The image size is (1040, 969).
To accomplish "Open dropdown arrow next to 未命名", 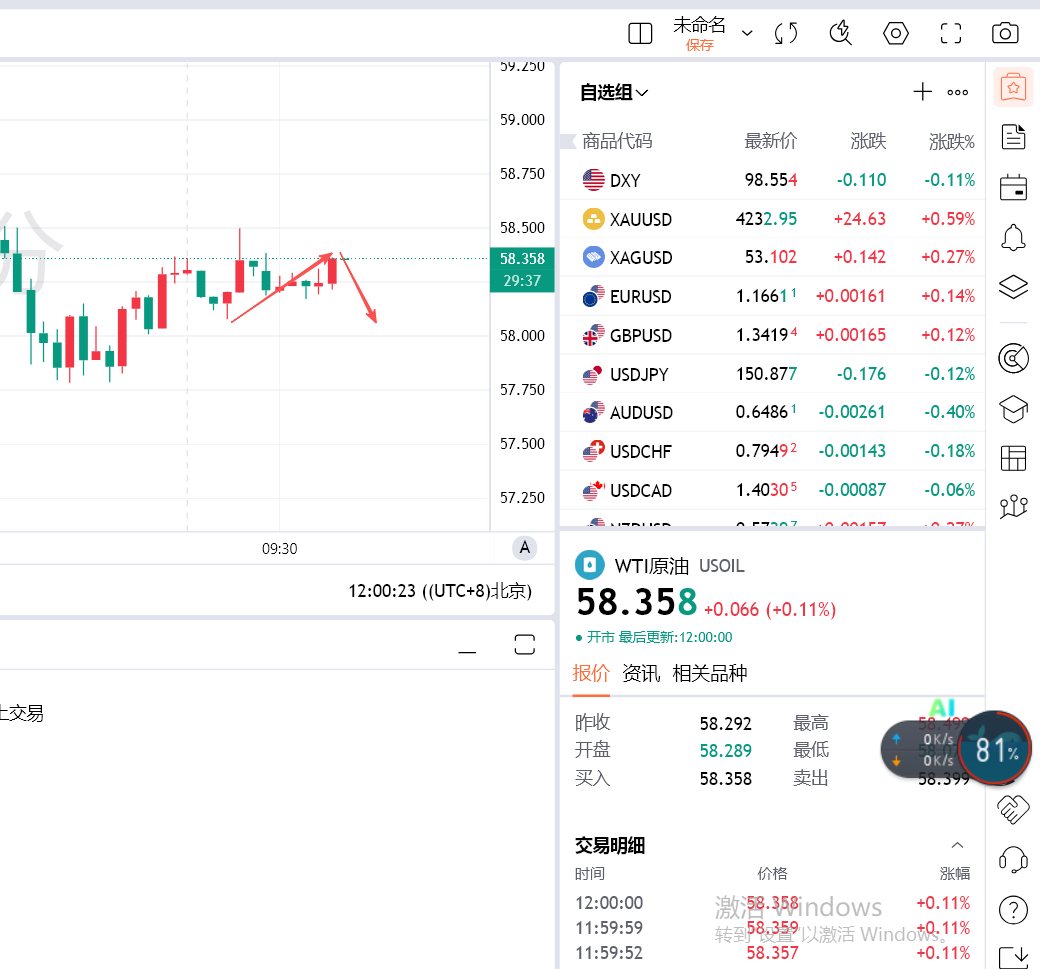I will [747, 34].
